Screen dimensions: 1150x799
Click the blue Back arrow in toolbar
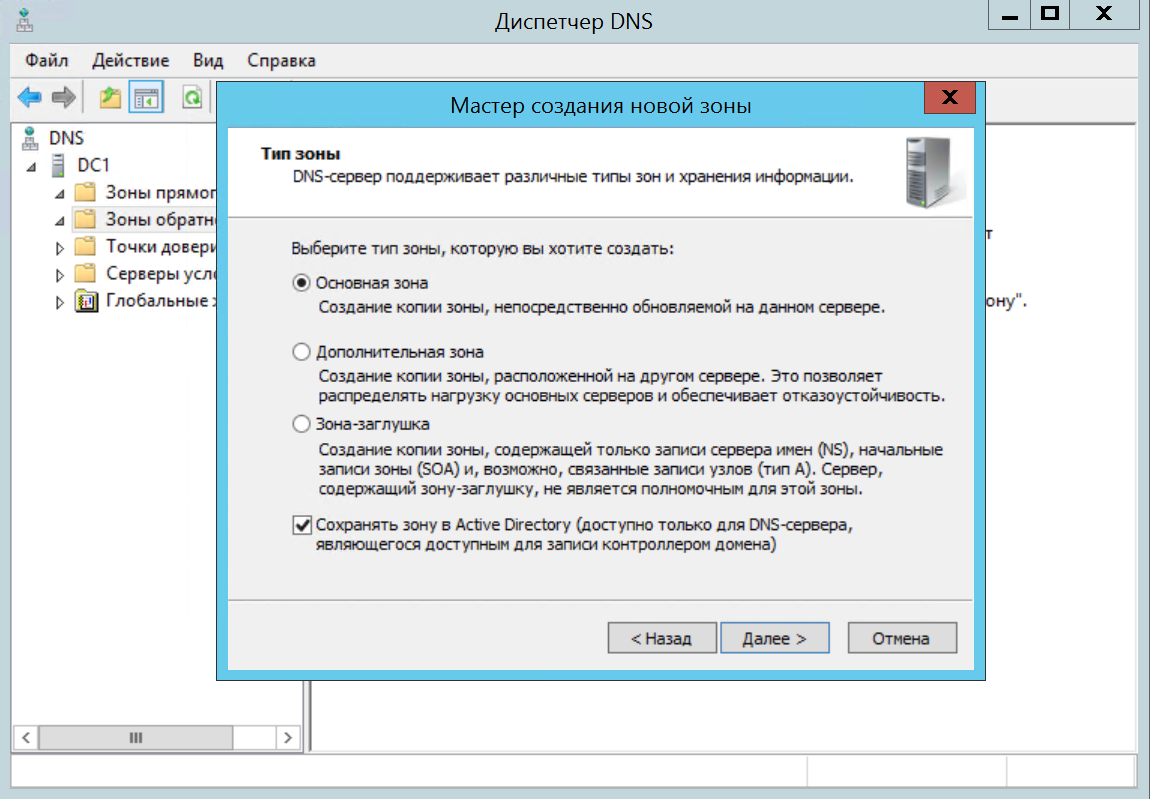pos(30,98)
